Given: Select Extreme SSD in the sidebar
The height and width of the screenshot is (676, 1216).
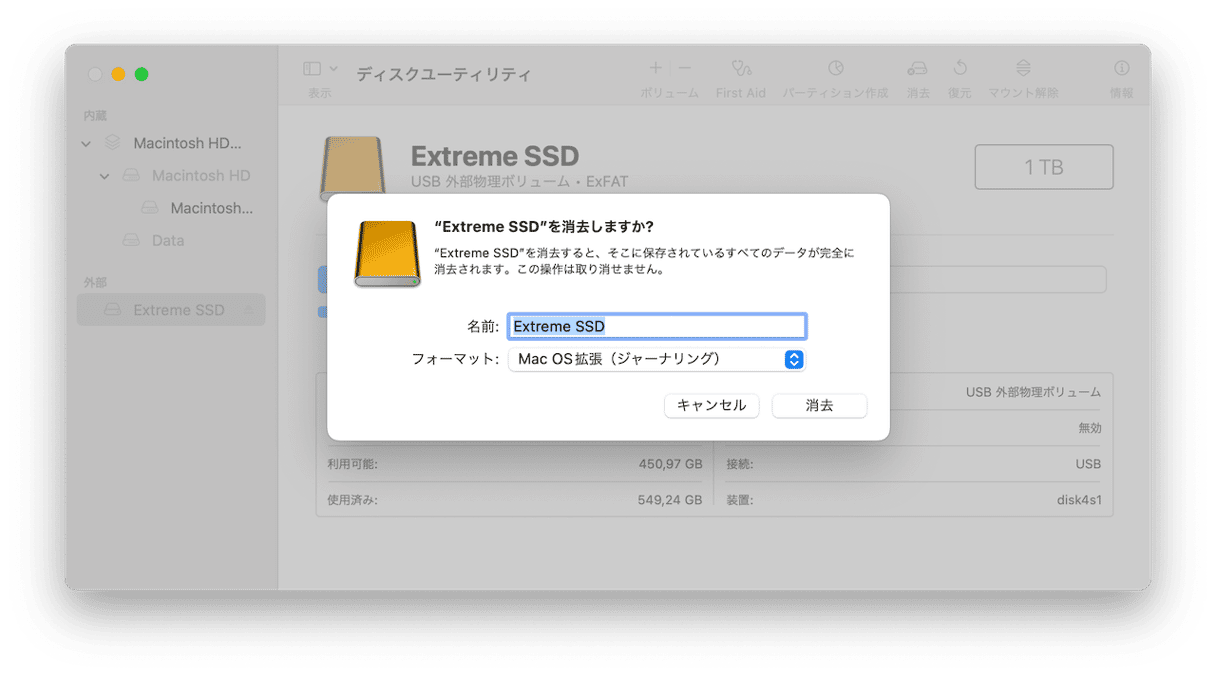Looking at the screenshot, I should [x=171, y=310].
